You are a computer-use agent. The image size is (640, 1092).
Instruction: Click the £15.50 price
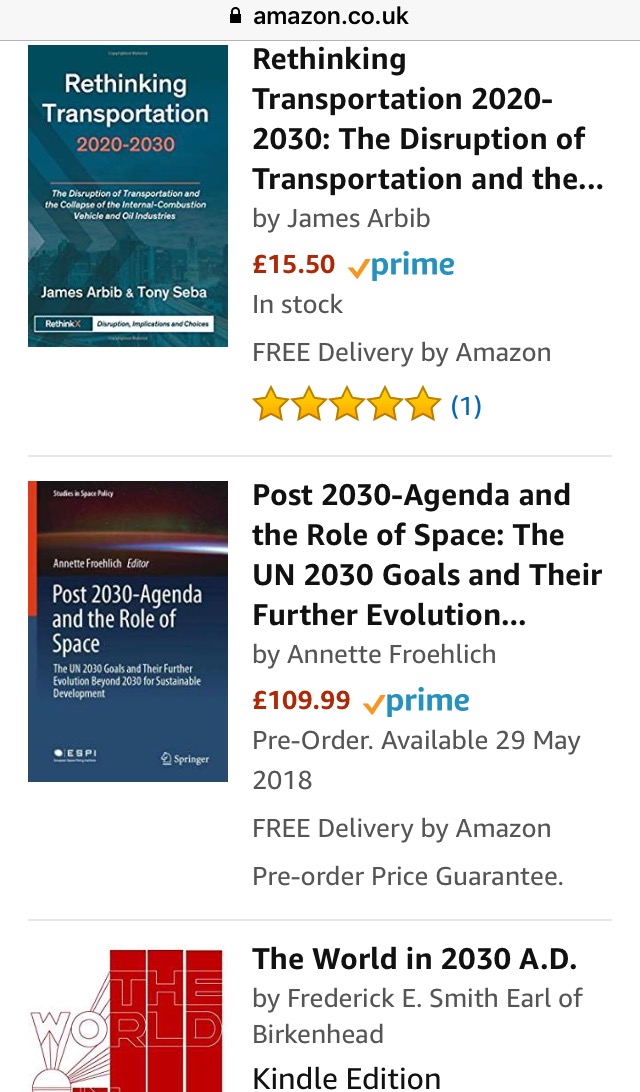294,264
